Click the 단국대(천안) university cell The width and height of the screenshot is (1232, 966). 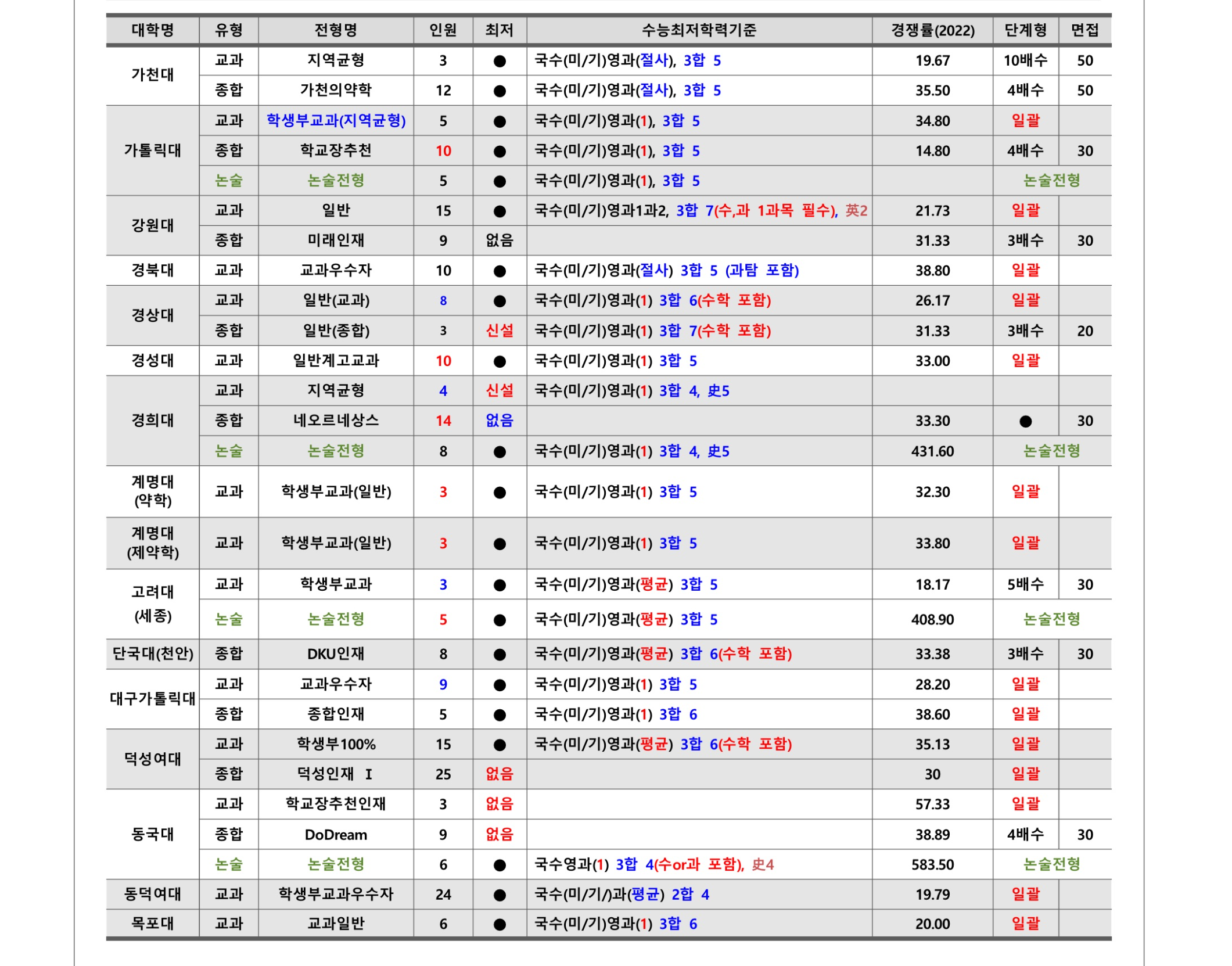pyautogui.click(x=152, y=653)
